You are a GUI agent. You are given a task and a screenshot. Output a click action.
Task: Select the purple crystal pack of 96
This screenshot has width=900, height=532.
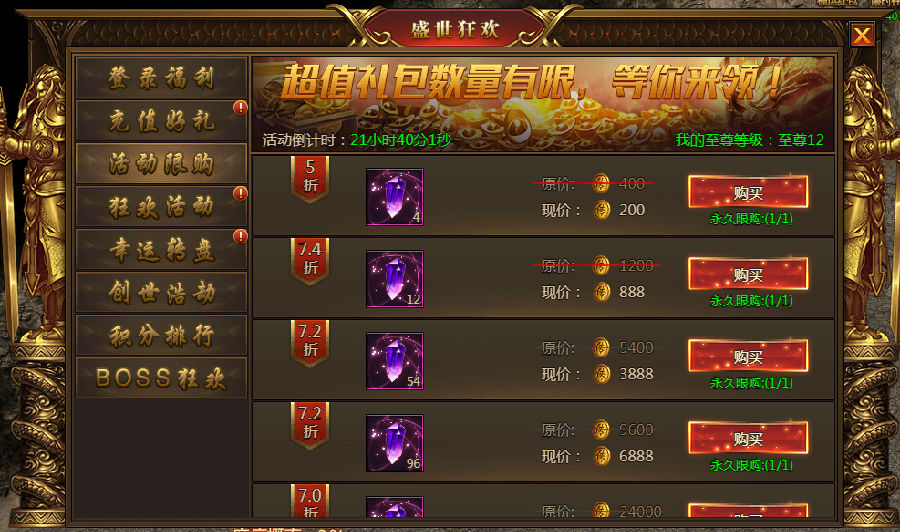pos(395,443)
